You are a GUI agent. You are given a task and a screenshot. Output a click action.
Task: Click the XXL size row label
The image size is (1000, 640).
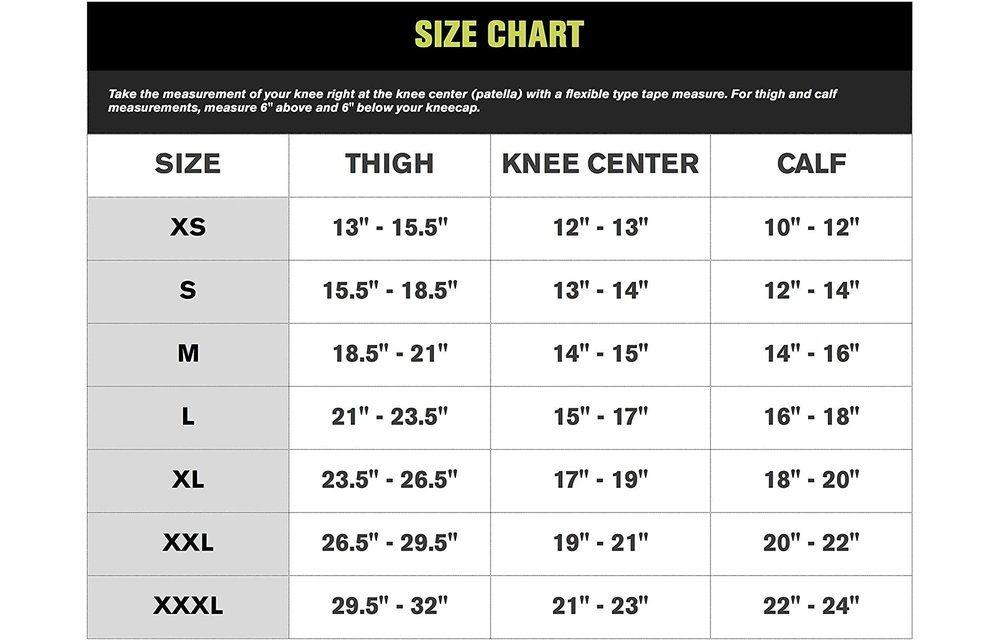click(188, 542)
